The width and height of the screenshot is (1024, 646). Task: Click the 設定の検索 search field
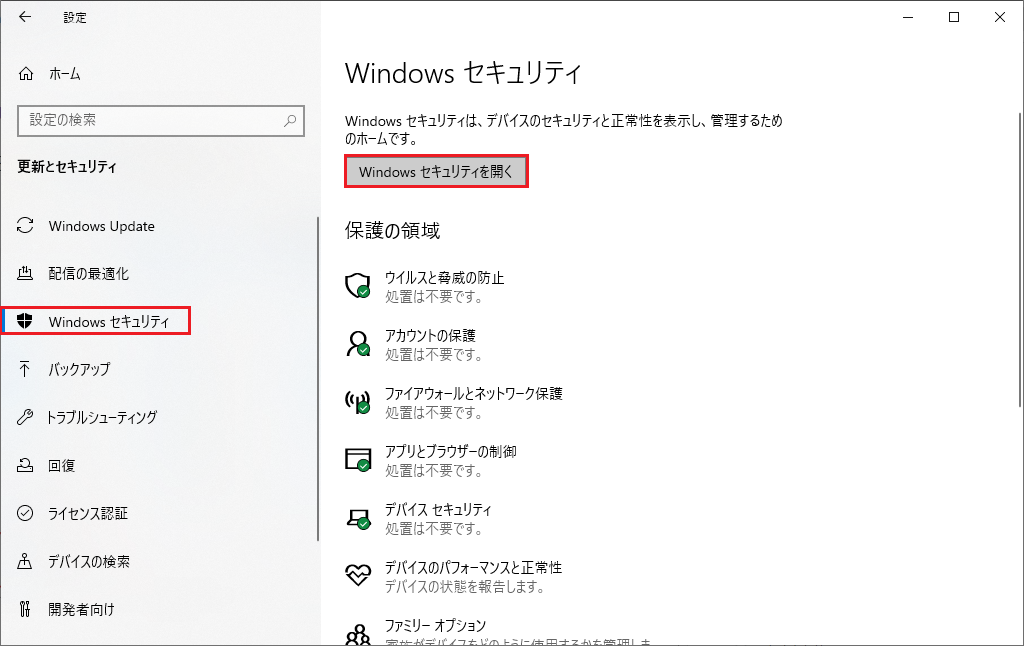point(150,120)
